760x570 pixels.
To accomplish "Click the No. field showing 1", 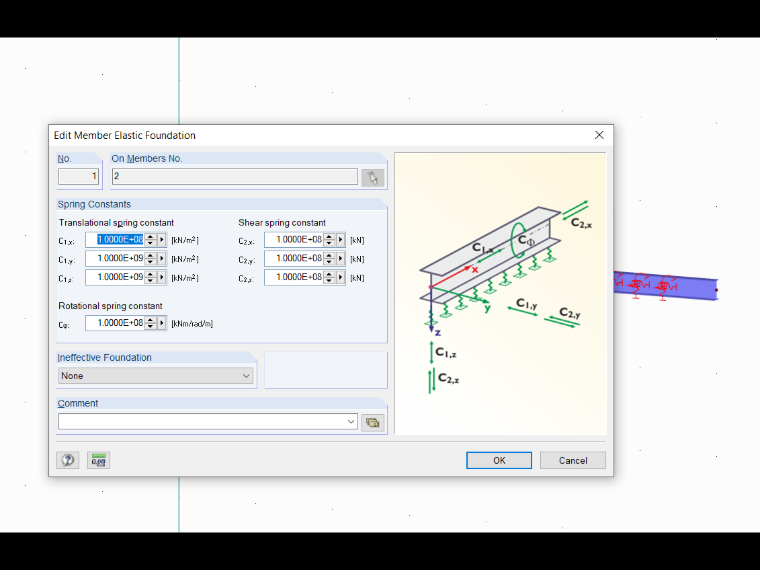I will (x=79, y=176).
